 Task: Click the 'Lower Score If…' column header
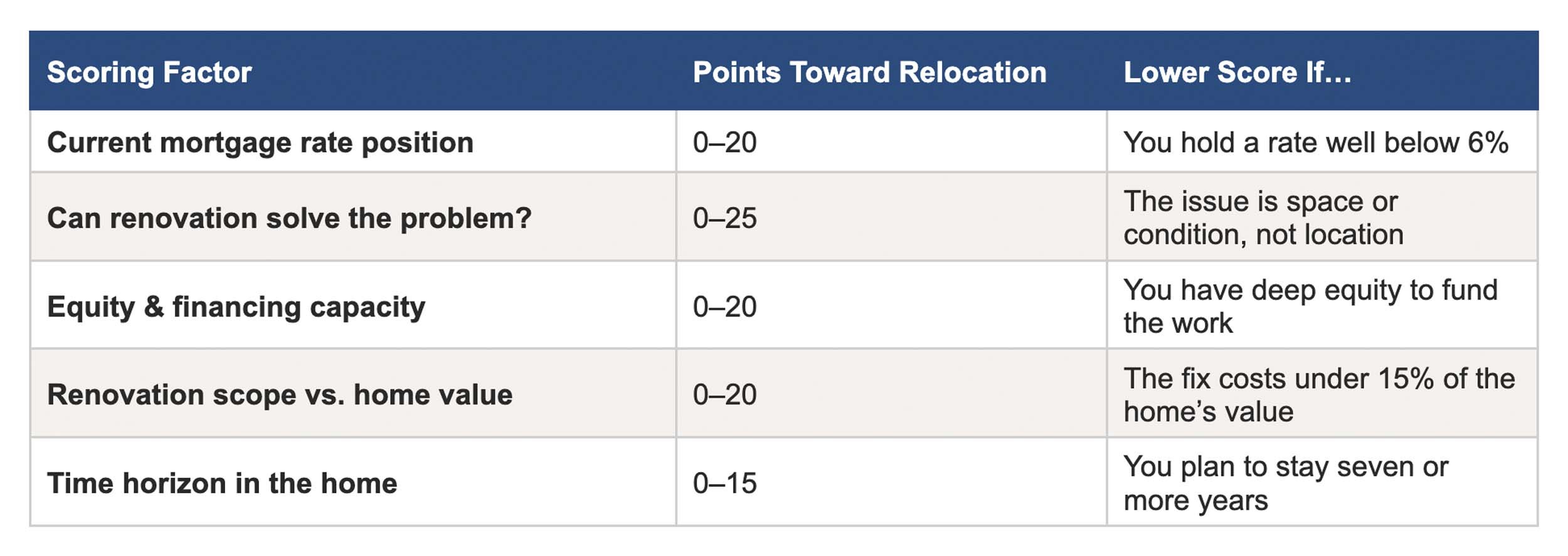[x=1237, y=72]
